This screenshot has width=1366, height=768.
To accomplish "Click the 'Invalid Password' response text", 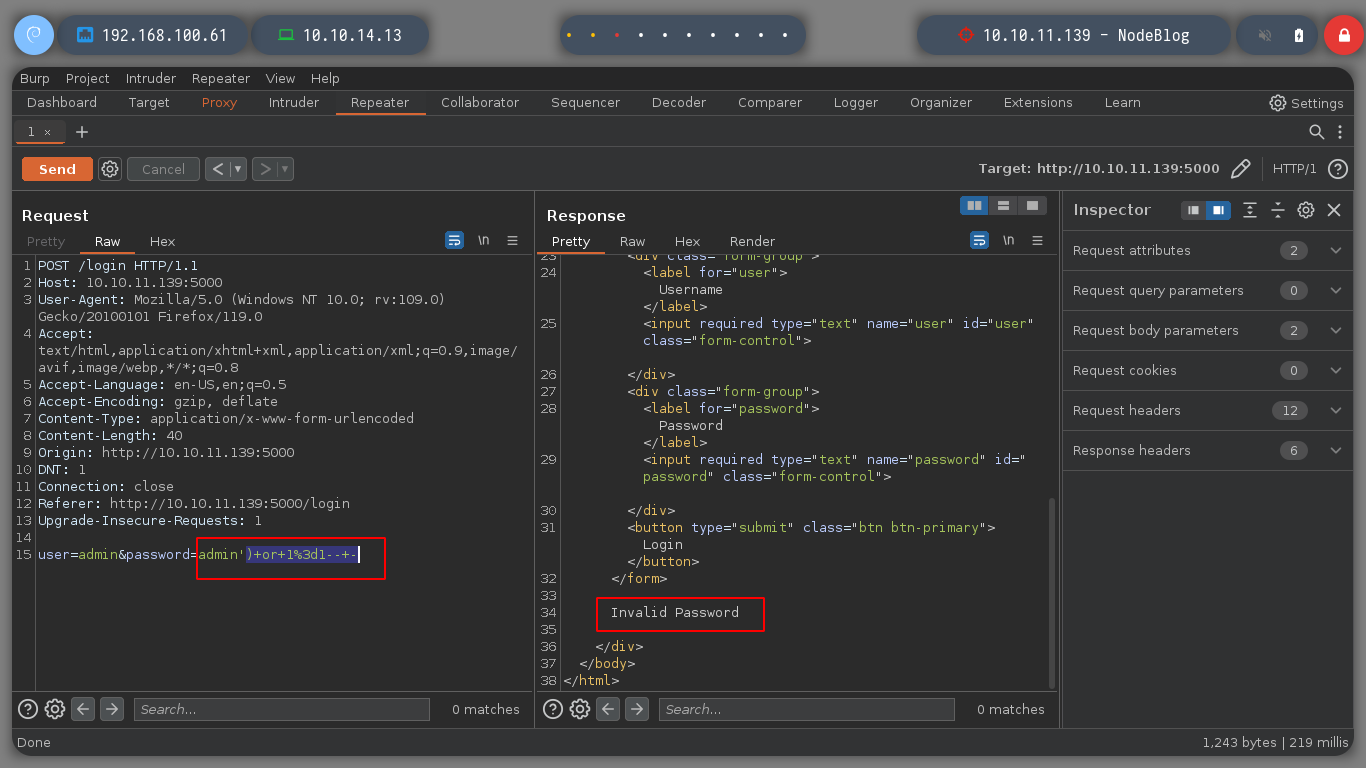I will point(675,612).
